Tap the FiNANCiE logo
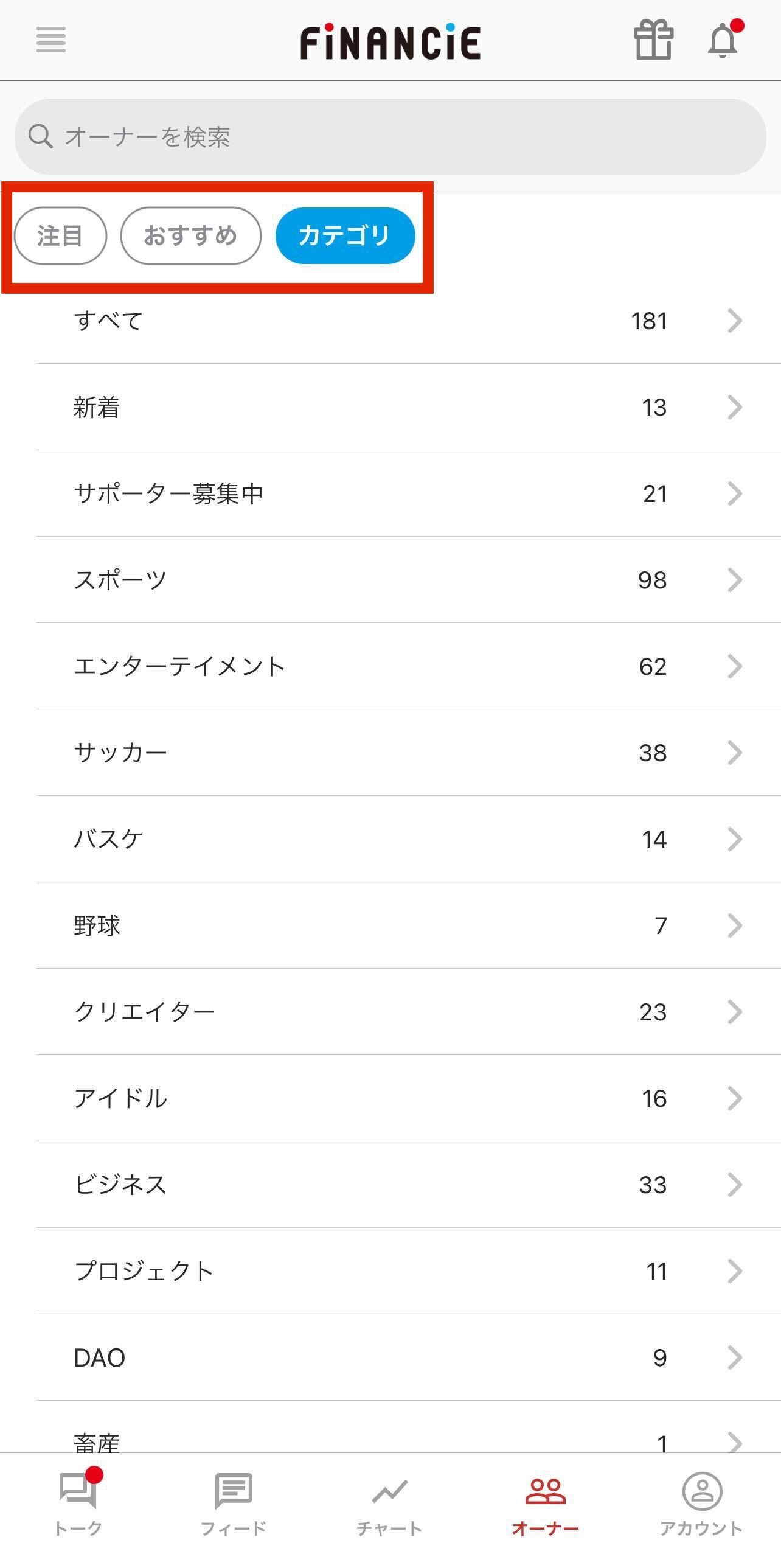 [390, 41]
